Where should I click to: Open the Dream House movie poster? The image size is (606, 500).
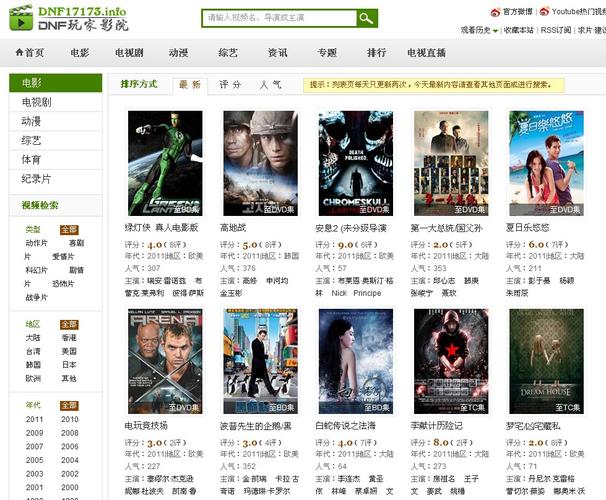(546, 361)
